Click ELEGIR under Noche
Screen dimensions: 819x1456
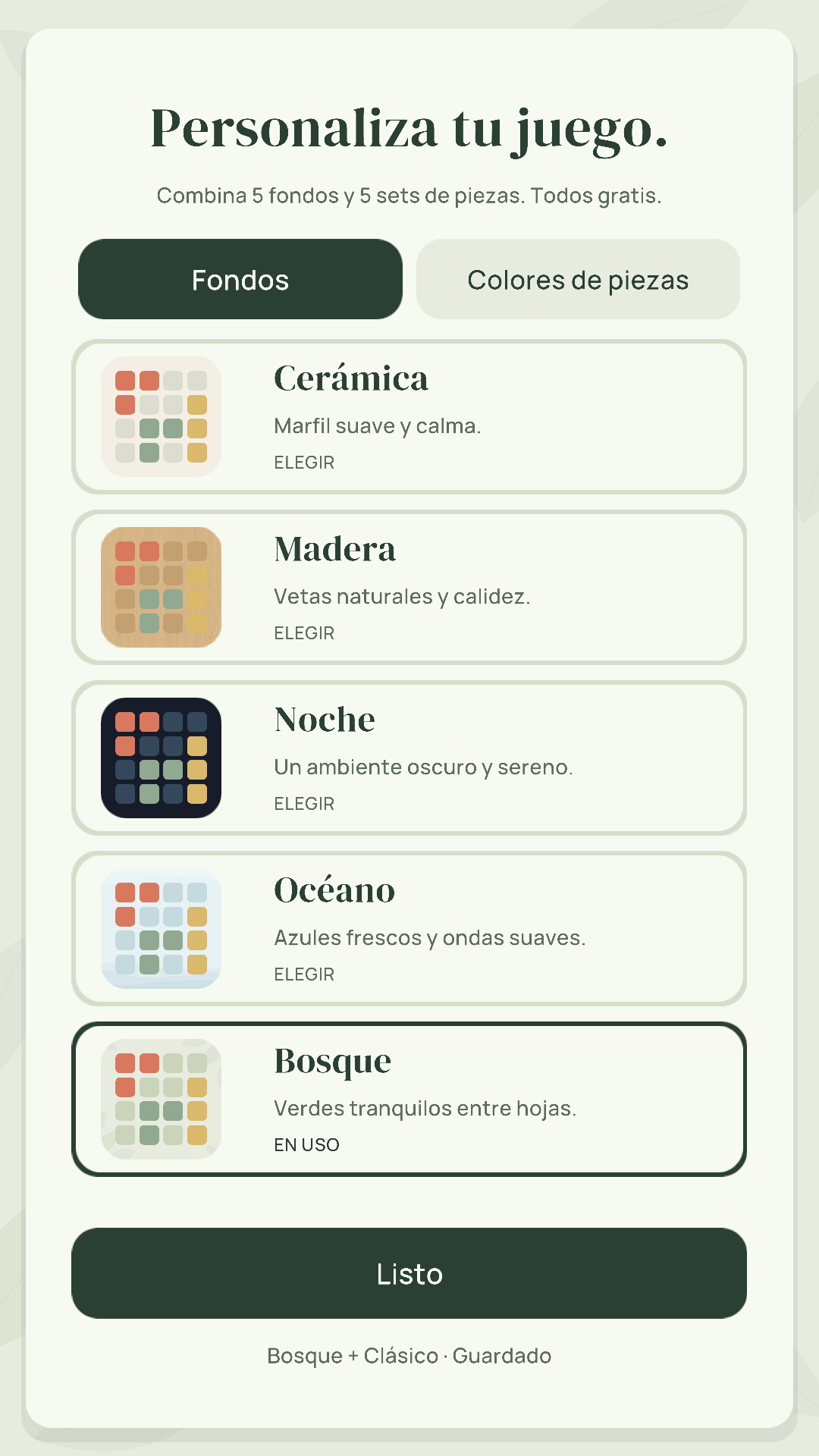(x=304, y=804)
